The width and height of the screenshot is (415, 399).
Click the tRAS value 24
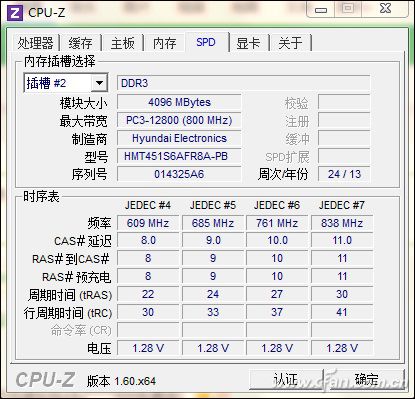coord(213,294)
